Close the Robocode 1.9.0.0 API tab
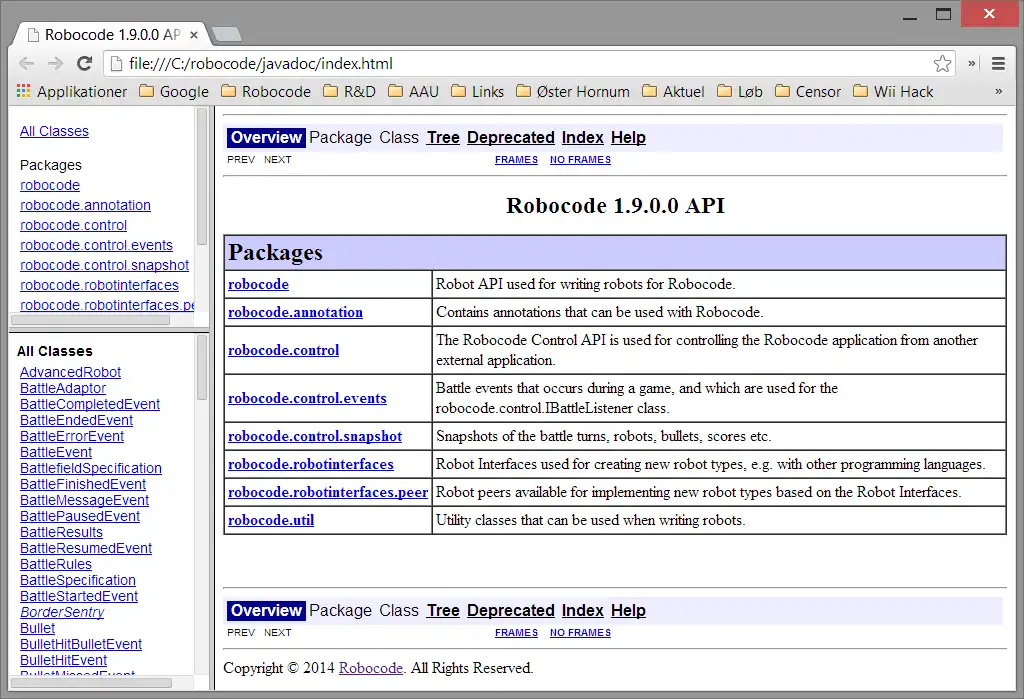This screenshot has height=699, width=1024. (x=194, y=35)
